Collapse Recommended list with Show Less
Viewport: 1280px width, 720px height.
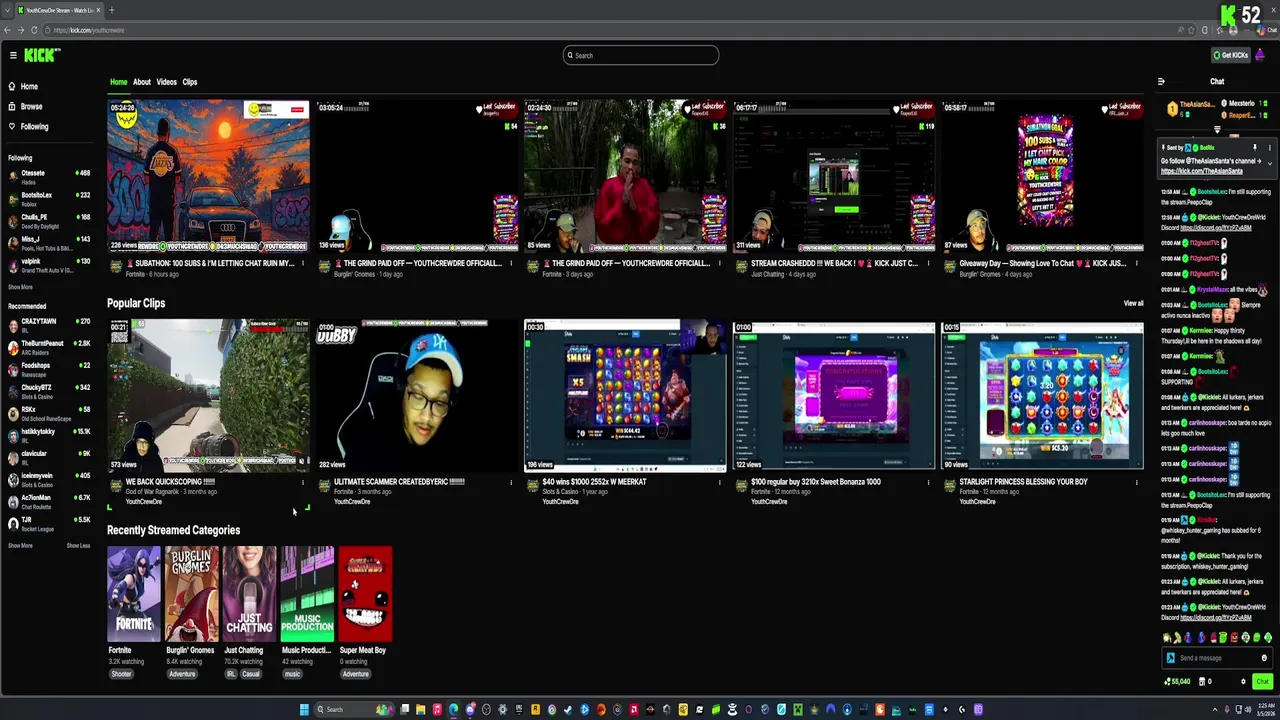click(x=78, y=545)
